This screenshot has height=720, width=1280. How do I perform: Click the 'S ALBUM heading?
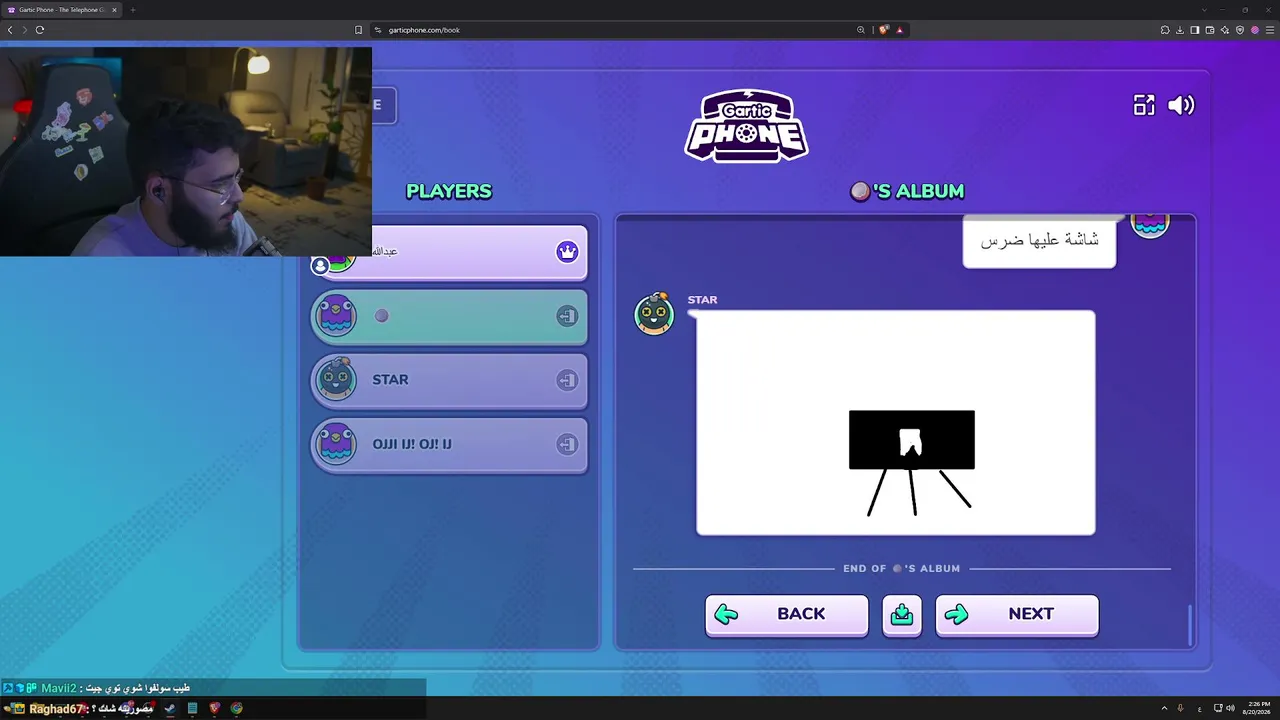pos(907,191)
